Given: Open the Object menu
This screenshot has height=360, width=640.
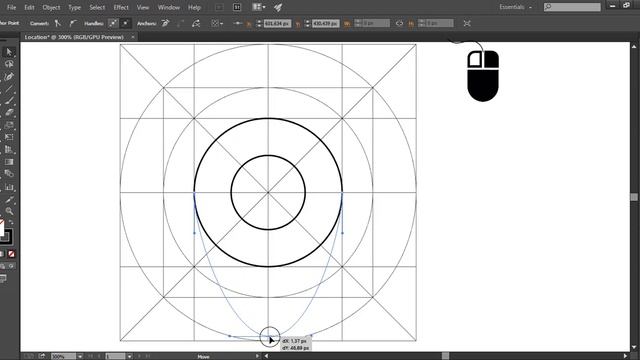Looking at the screenshot, I should [51, 7].
